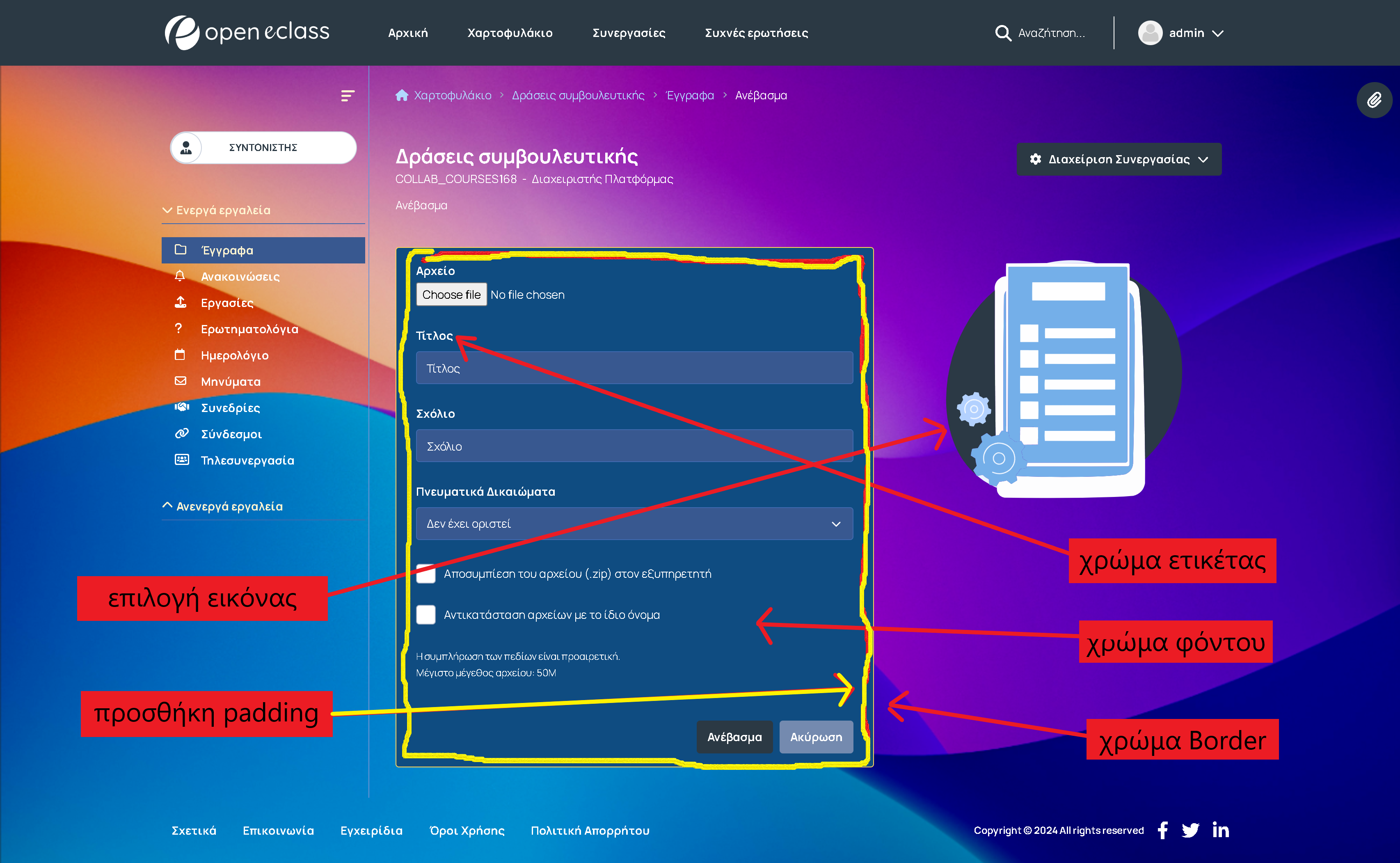This screenshot has height=863, width=1400.
Task: Click into the Σχόλιο input field
Action: (634, 446)
